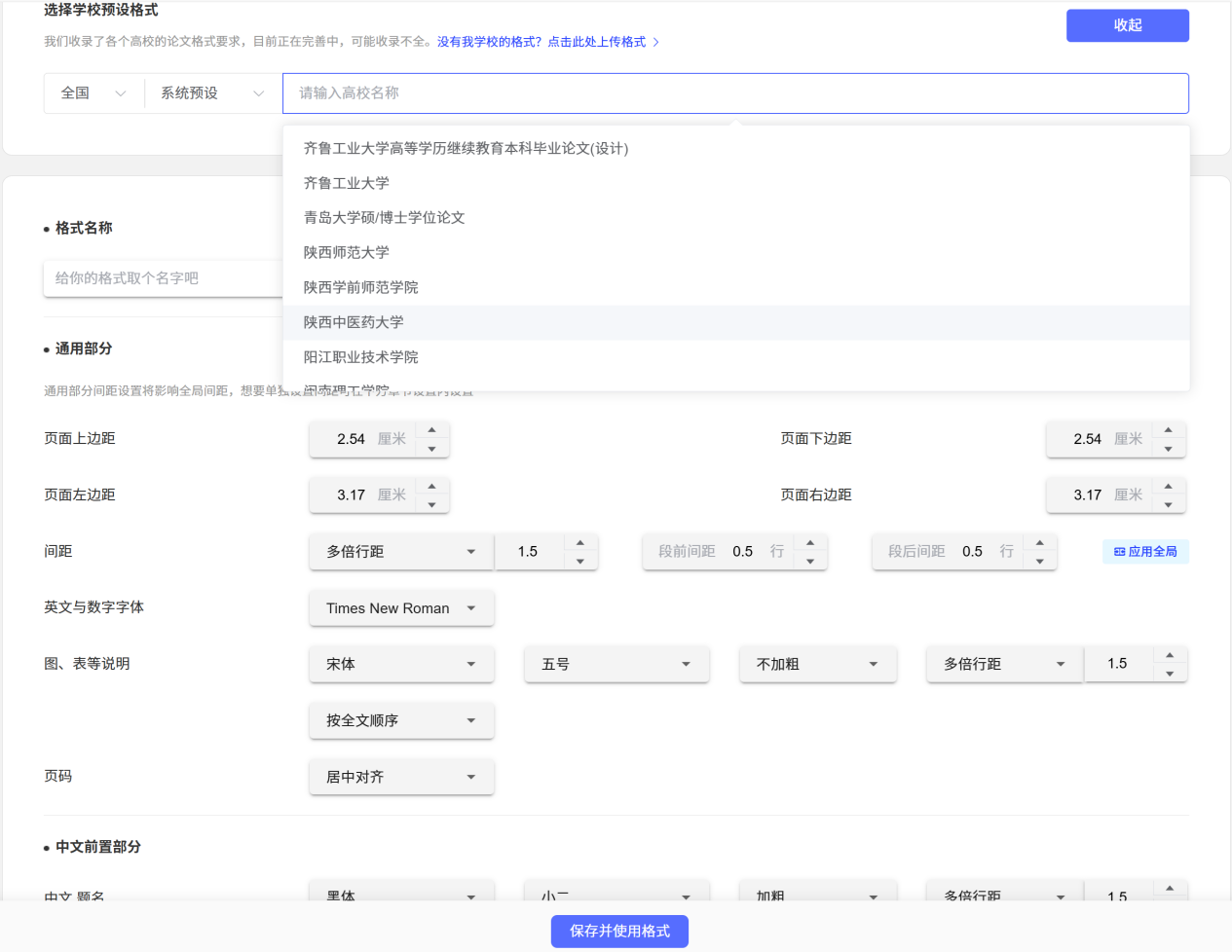Decrease the 页面下边距 bottom margin value

point(1168,449)
